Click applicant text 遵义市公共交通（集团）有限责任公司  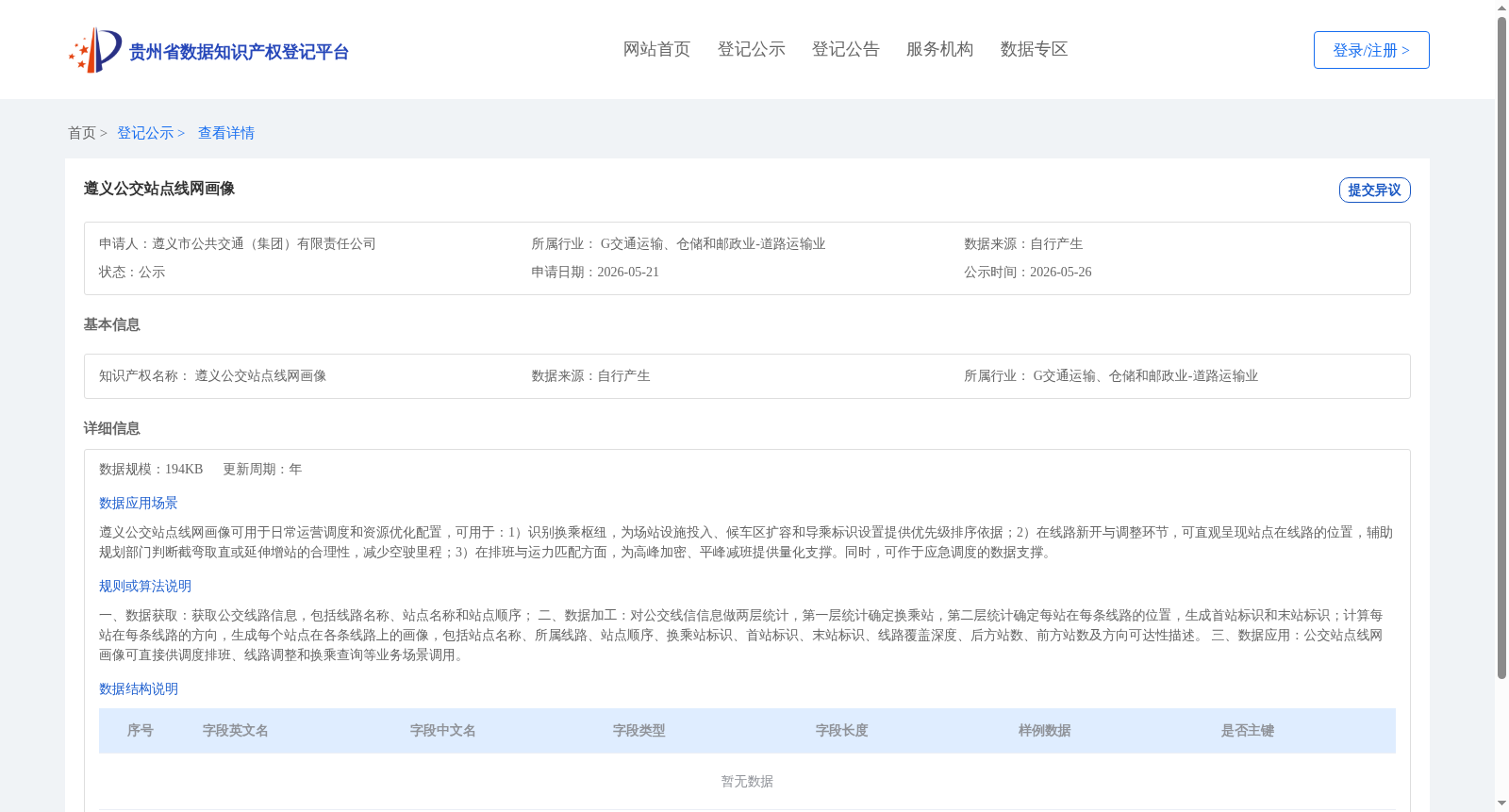click(264, 243)
